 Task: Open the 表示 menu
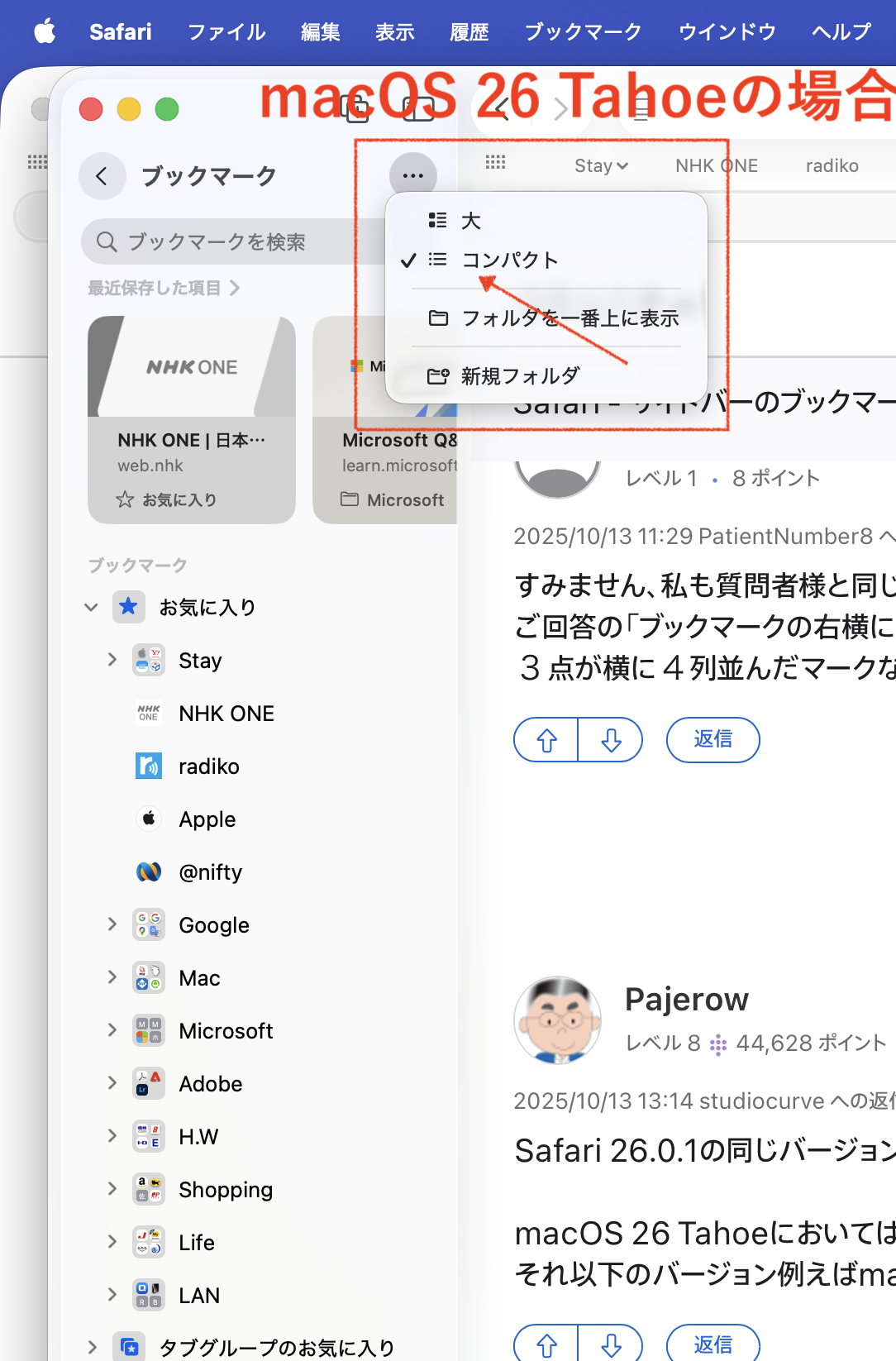coord(395,31)
